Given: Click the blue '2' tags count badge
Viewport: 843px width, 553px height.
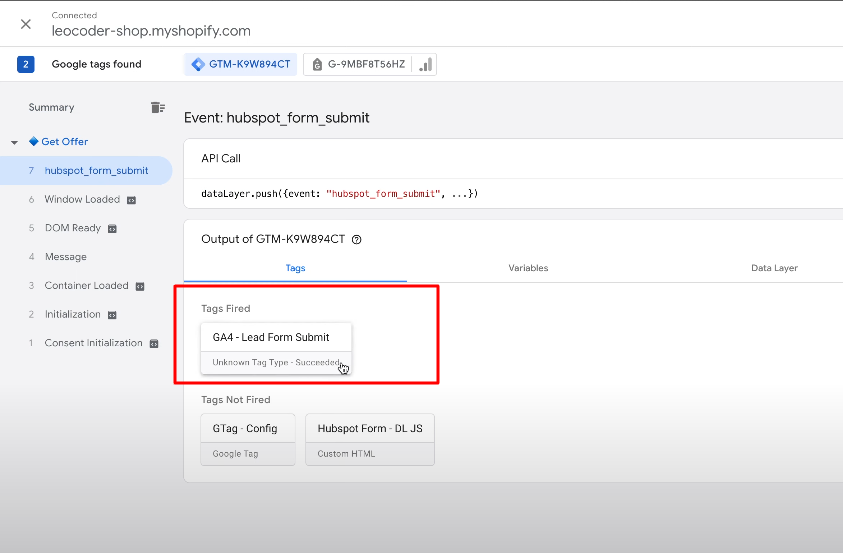Looking at the screenshot, I should click(x=25, y=64).
